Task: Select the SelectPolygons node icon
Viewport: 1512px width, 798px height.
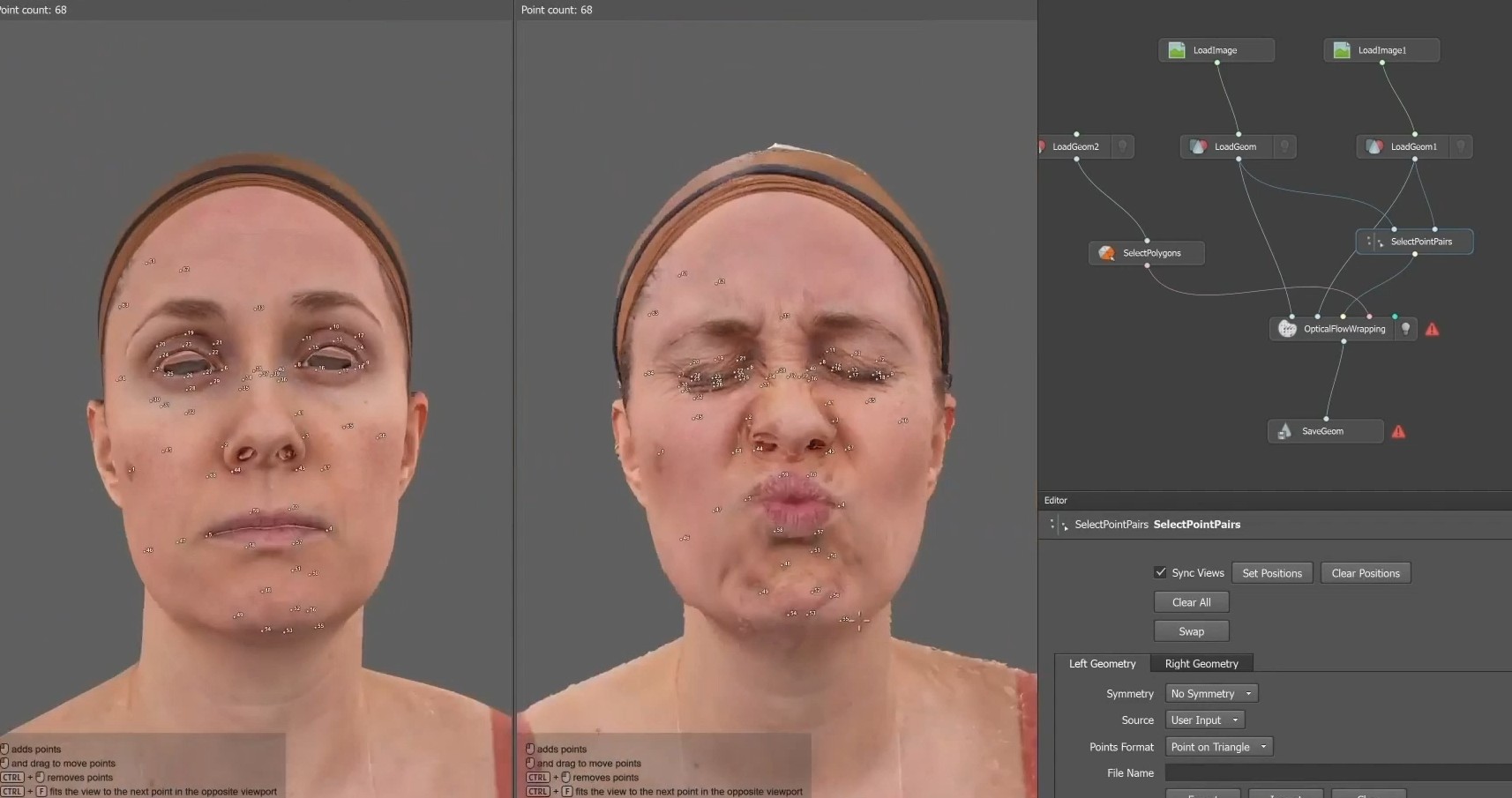Action: (1106, 253)
